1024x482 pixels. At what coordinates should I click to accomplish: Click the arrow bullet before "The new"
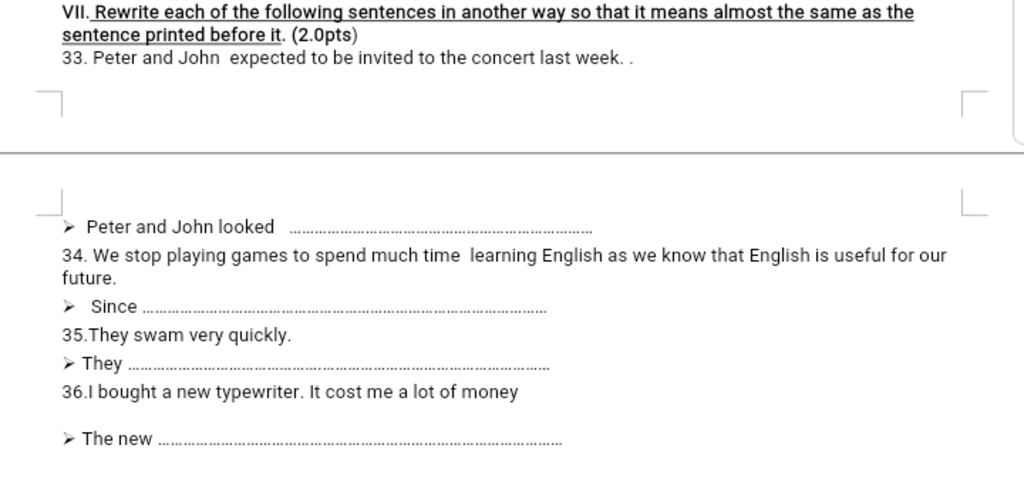(x=68, y=438)
